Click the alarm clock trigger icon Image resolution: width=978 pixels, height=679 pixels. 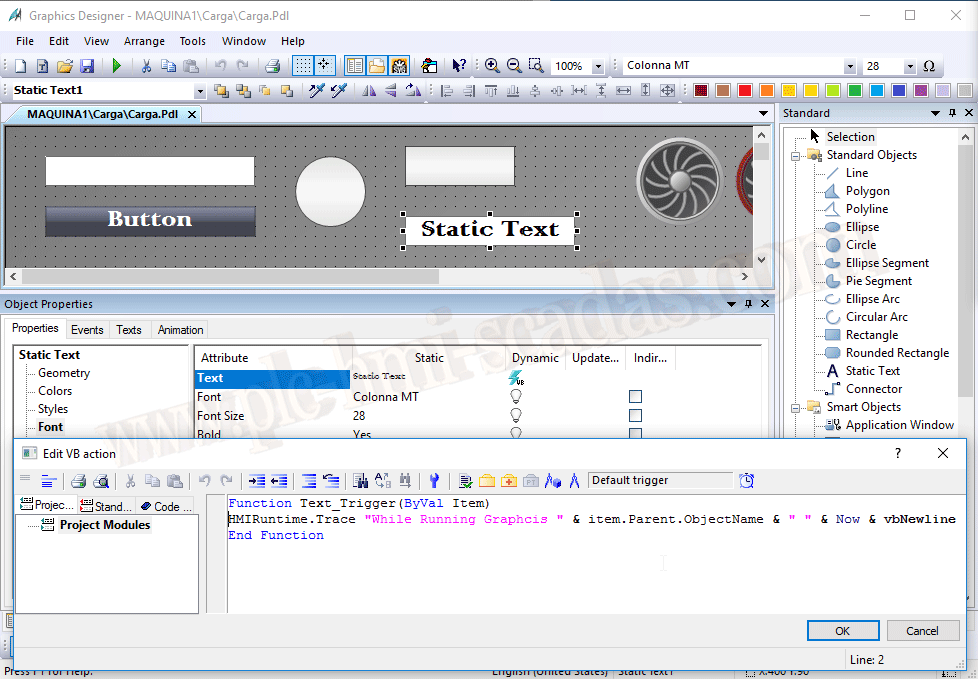[746, 480]
